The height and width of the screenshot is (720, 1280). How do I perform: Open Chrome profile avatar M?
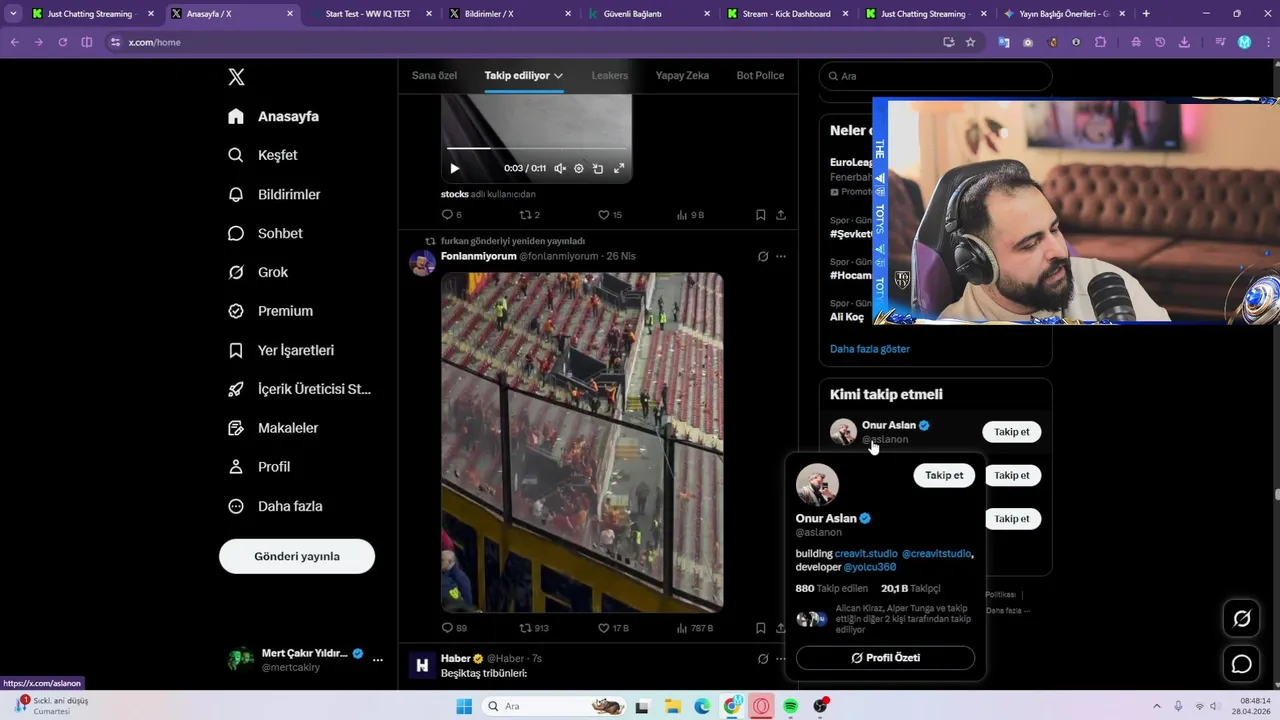(1244, 42)
